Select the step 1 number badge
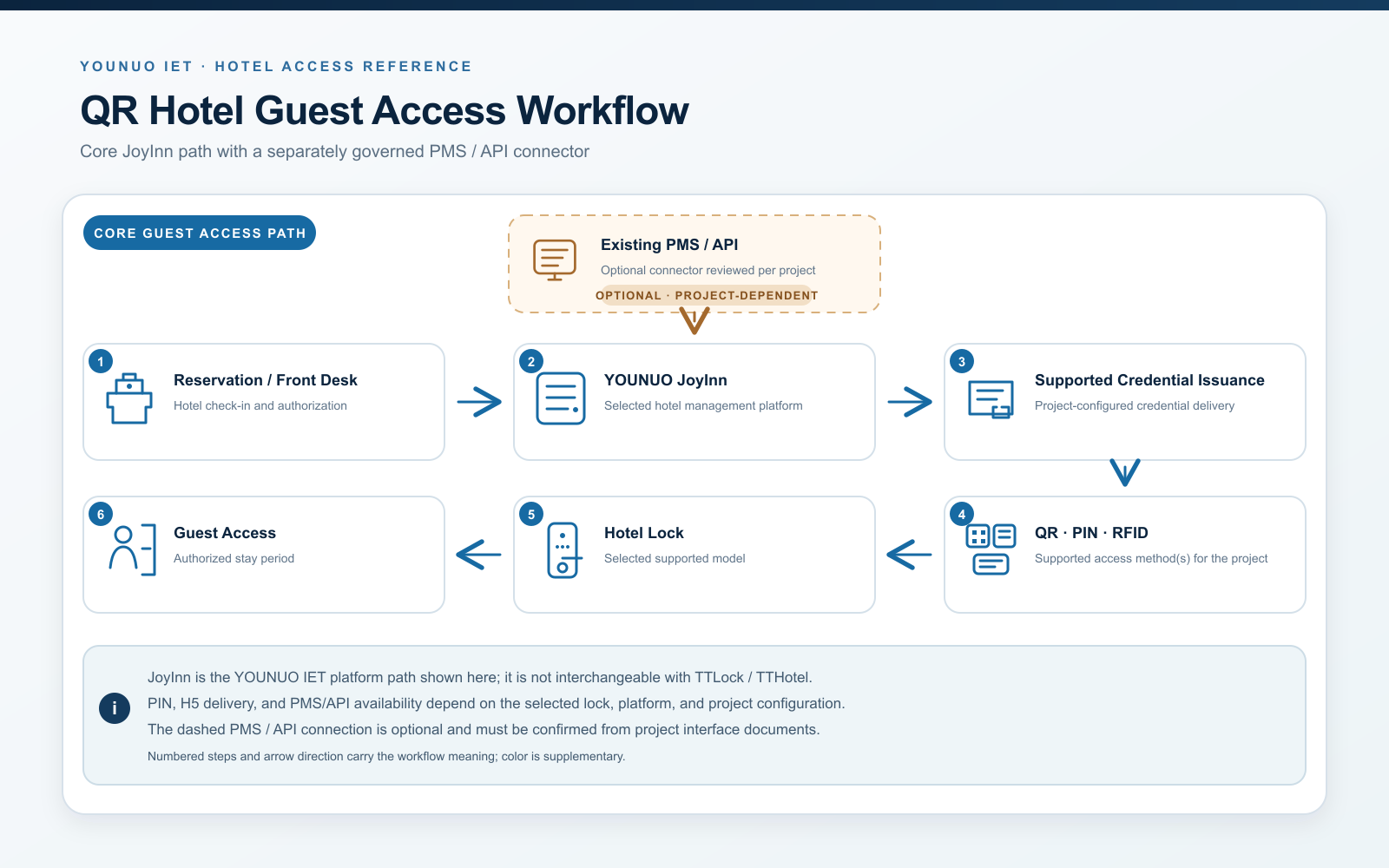The height and width of the screenshot is (868, 1389). 101,361
